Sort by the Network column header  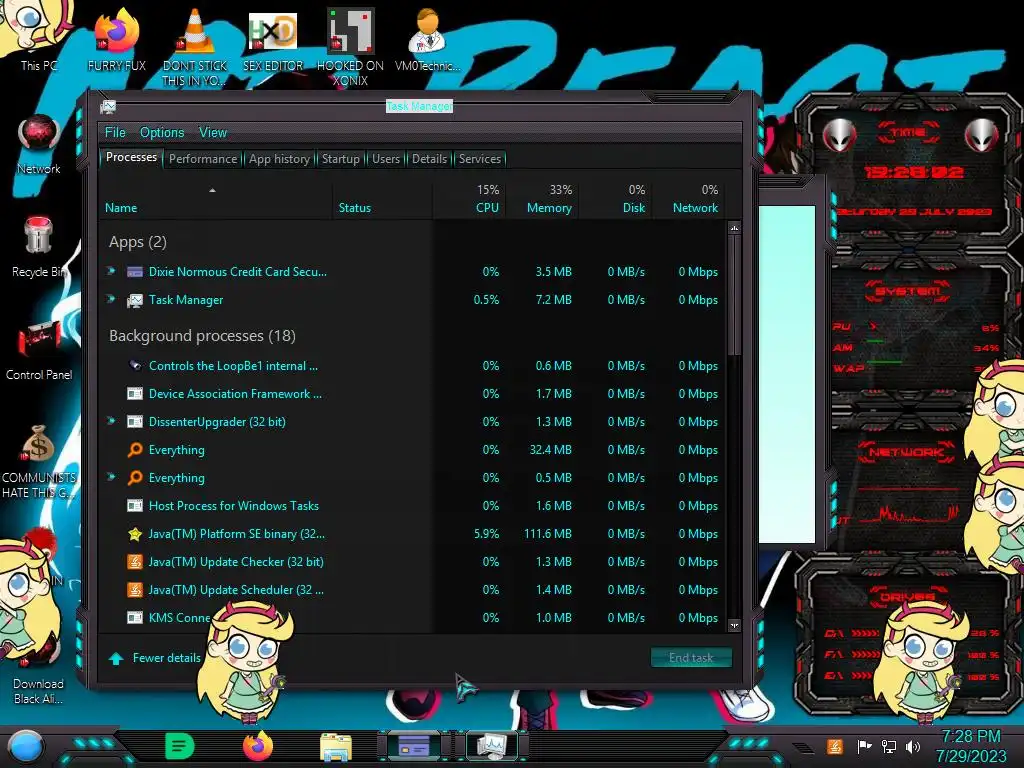pyautogui.click(x=689, y=199)
